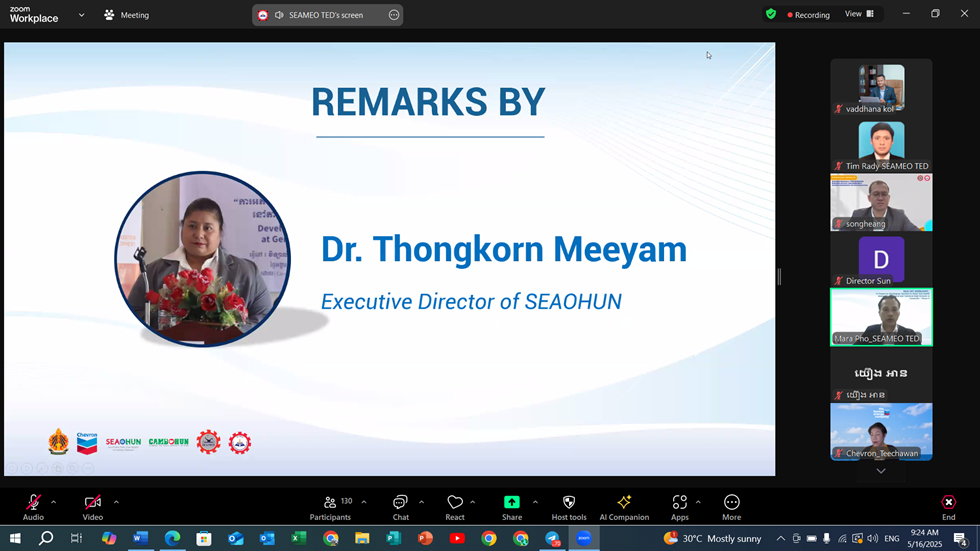The image size is (980, 551).
Task: Switch to the Meeting tab
Action: [126, 15]
